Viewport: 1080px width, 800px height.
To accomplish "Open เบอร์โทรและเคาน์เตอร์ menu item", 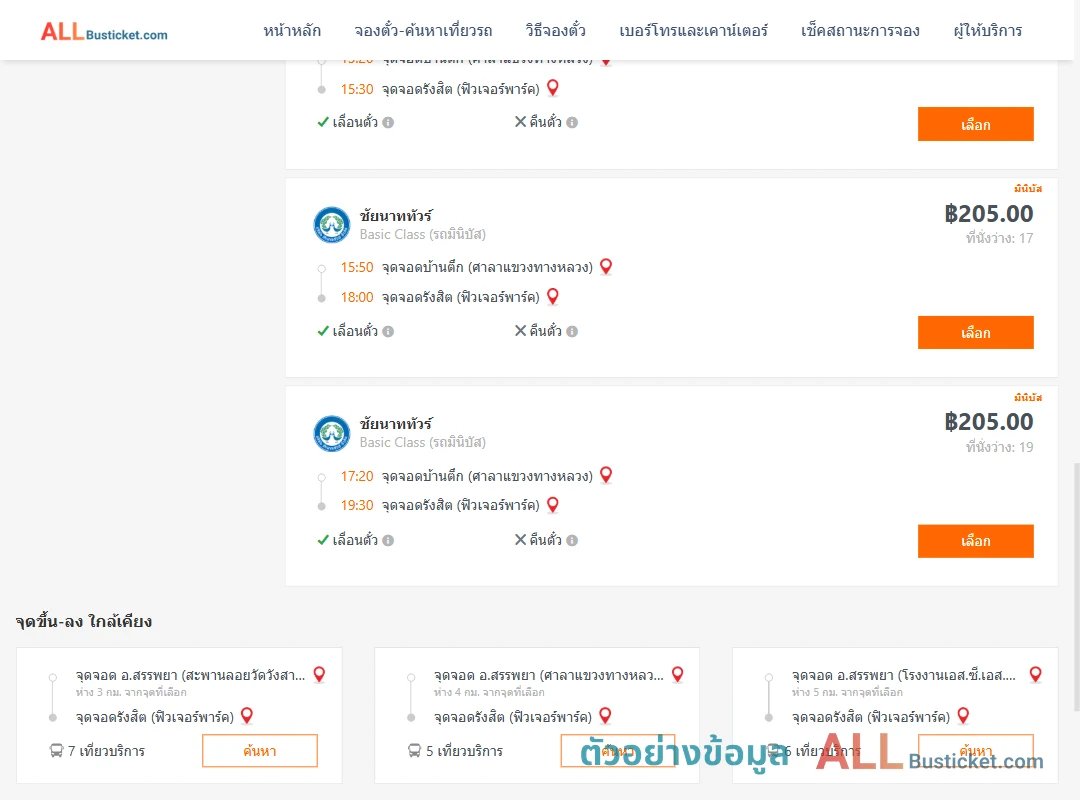I will point(693,30).
